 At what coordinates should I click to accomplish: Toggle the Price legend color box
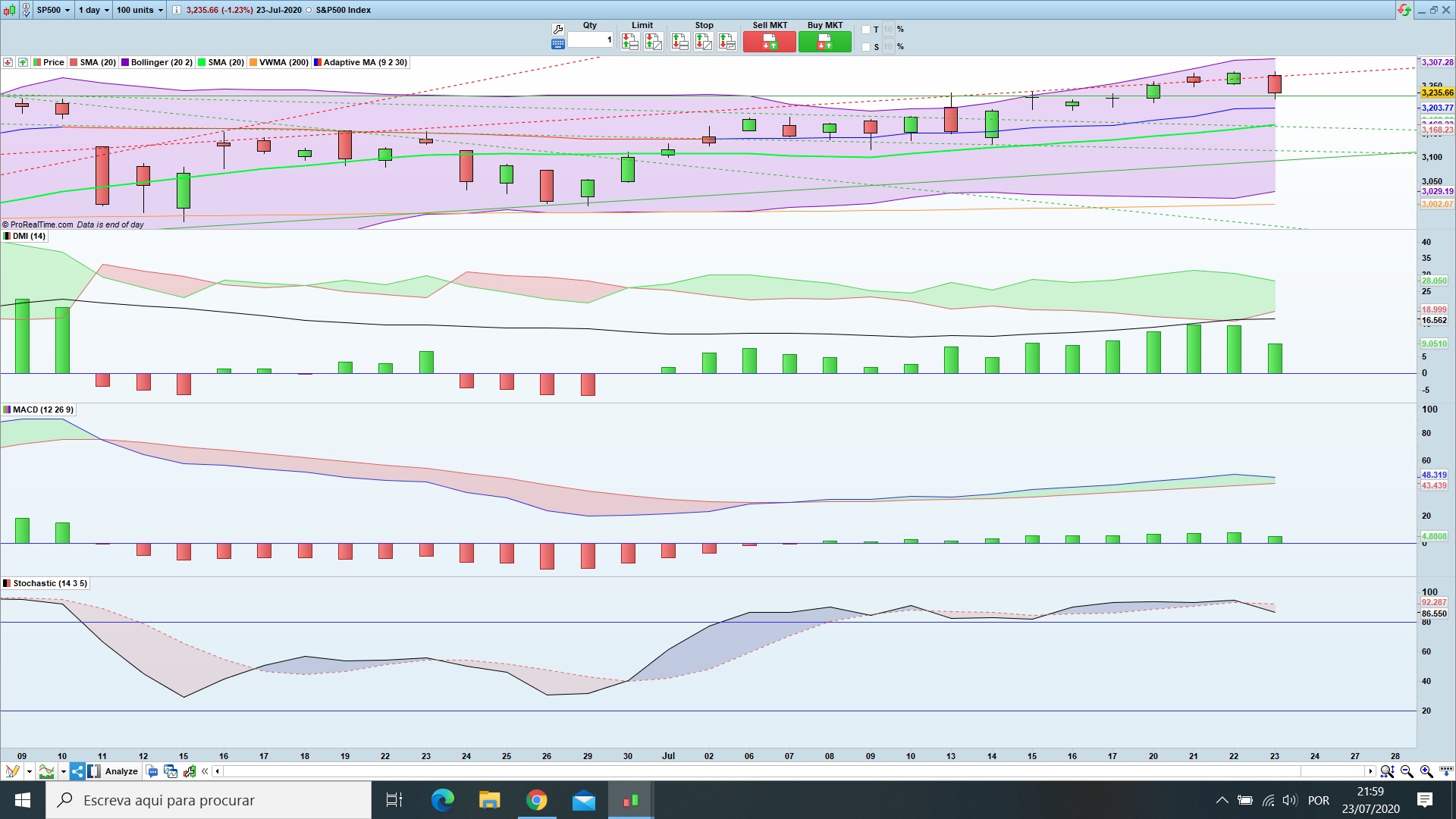tap(37, 62)
